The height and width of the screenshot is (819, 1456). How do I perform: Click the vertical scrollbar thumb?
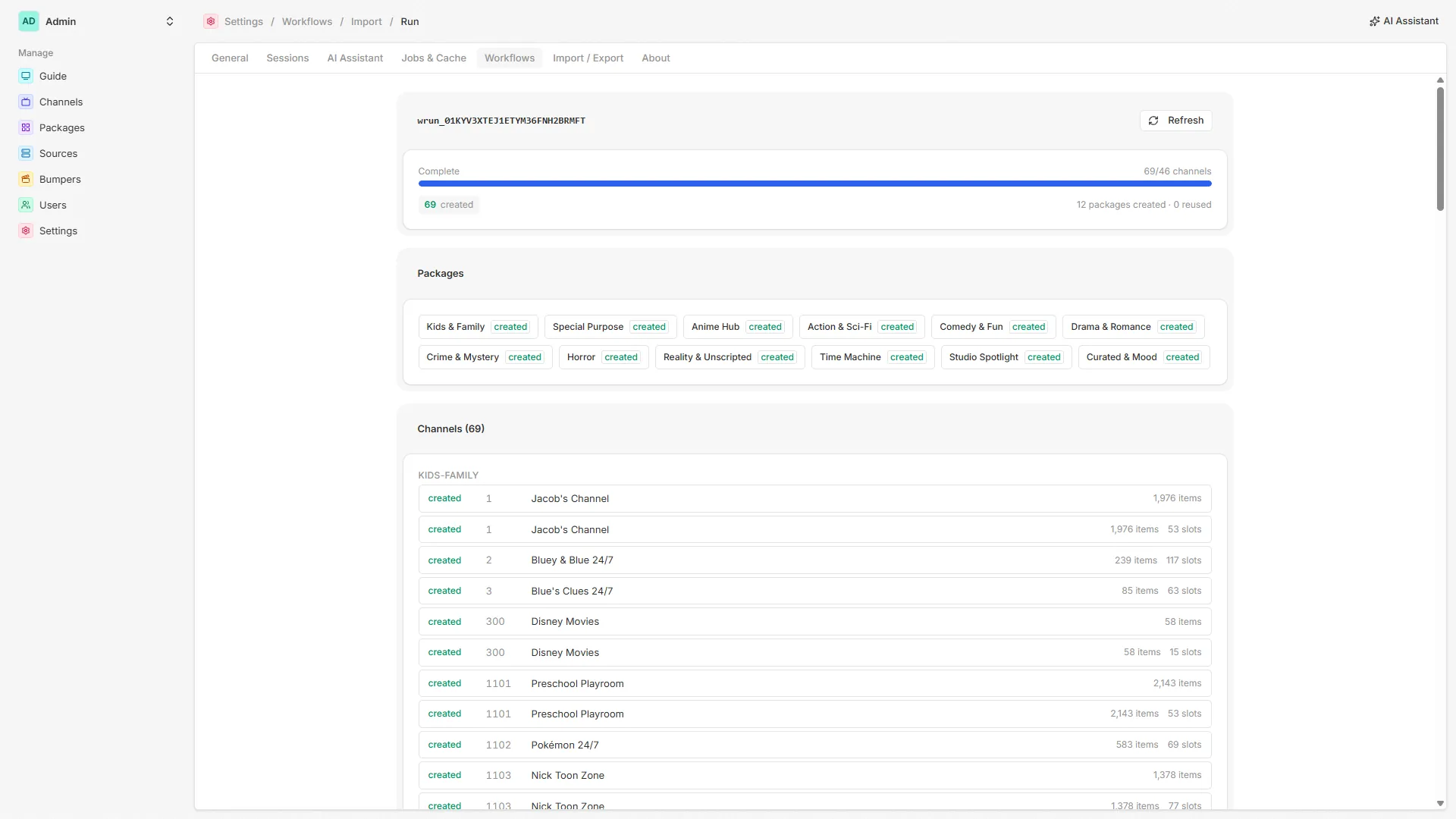pos(1440,149)
